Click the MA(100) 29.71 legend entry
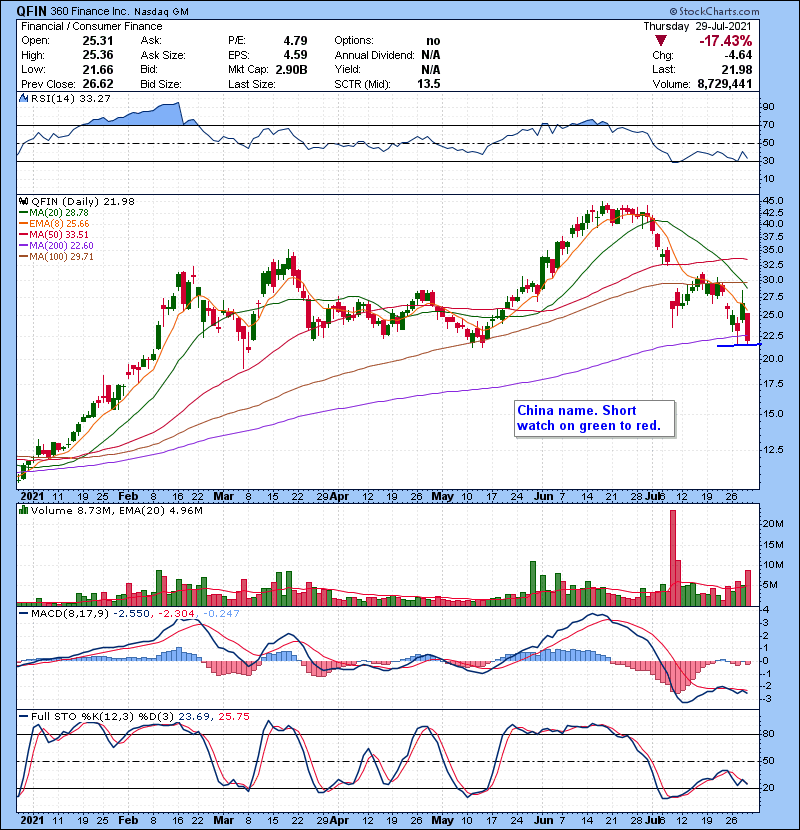This screenshot has height=830, width=800. click(56, 257)
